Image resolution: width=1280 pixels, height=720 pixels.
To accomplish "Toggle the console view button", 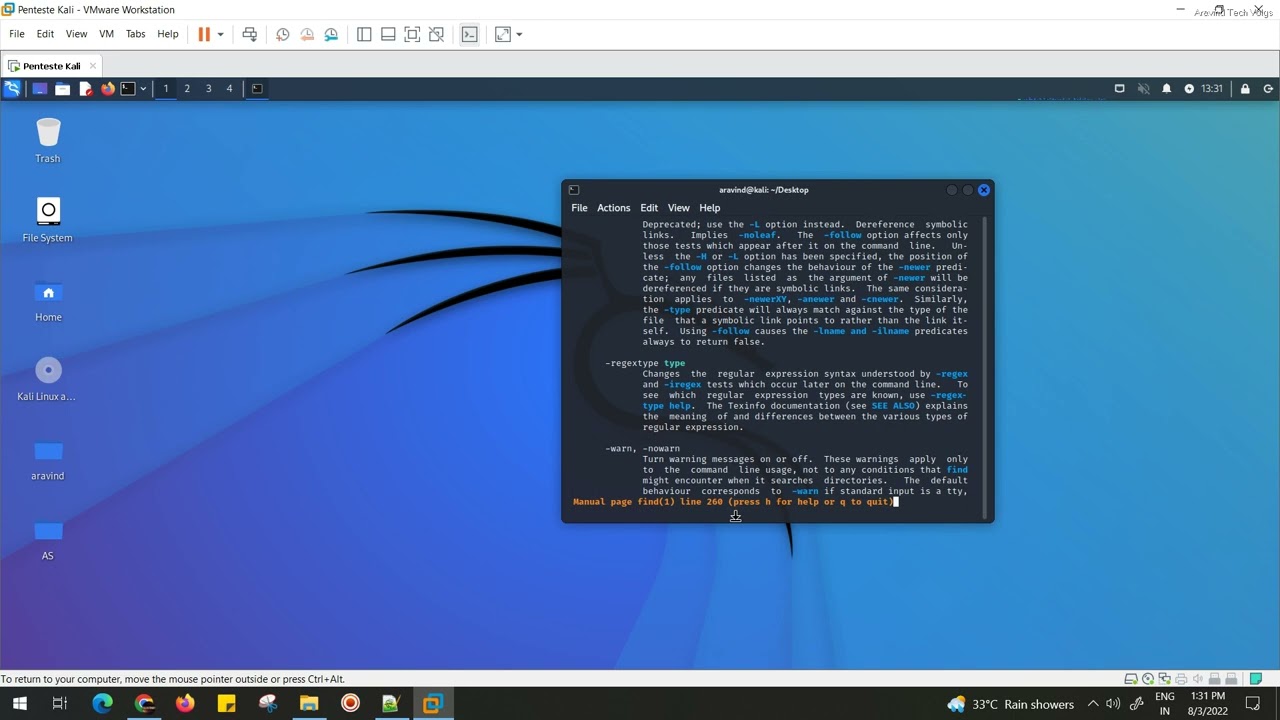I will [x=469, y=34].
